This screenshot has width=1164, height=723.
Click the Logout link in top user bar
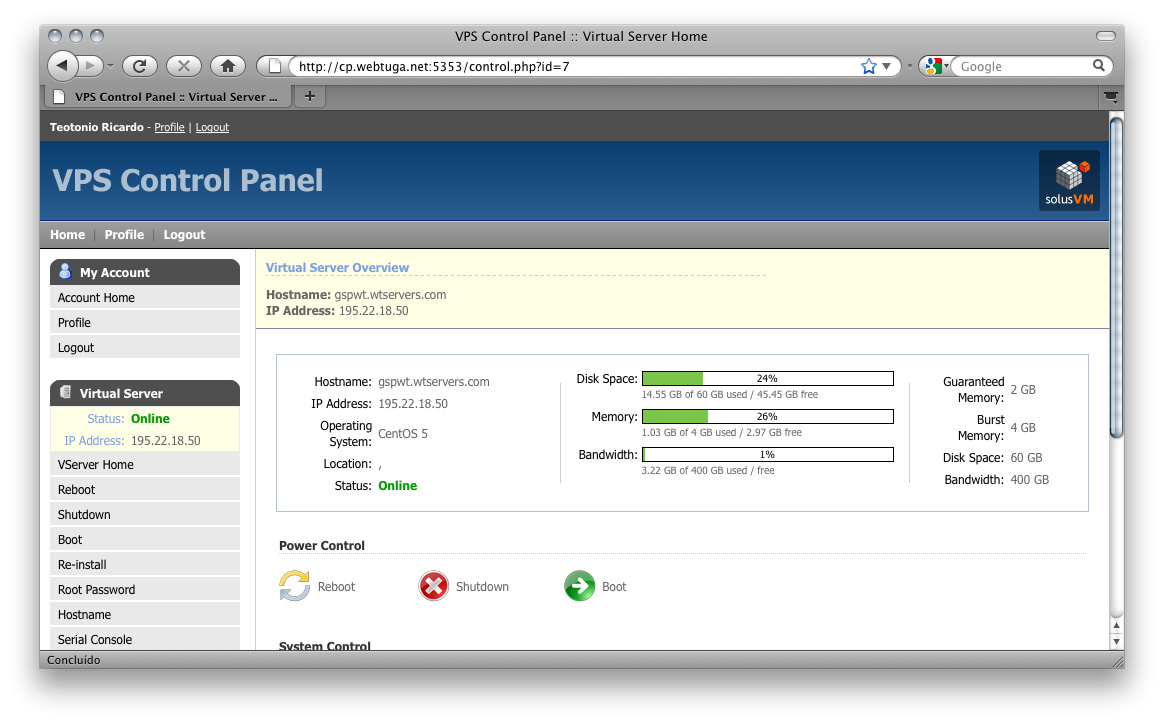click(212, 128)
